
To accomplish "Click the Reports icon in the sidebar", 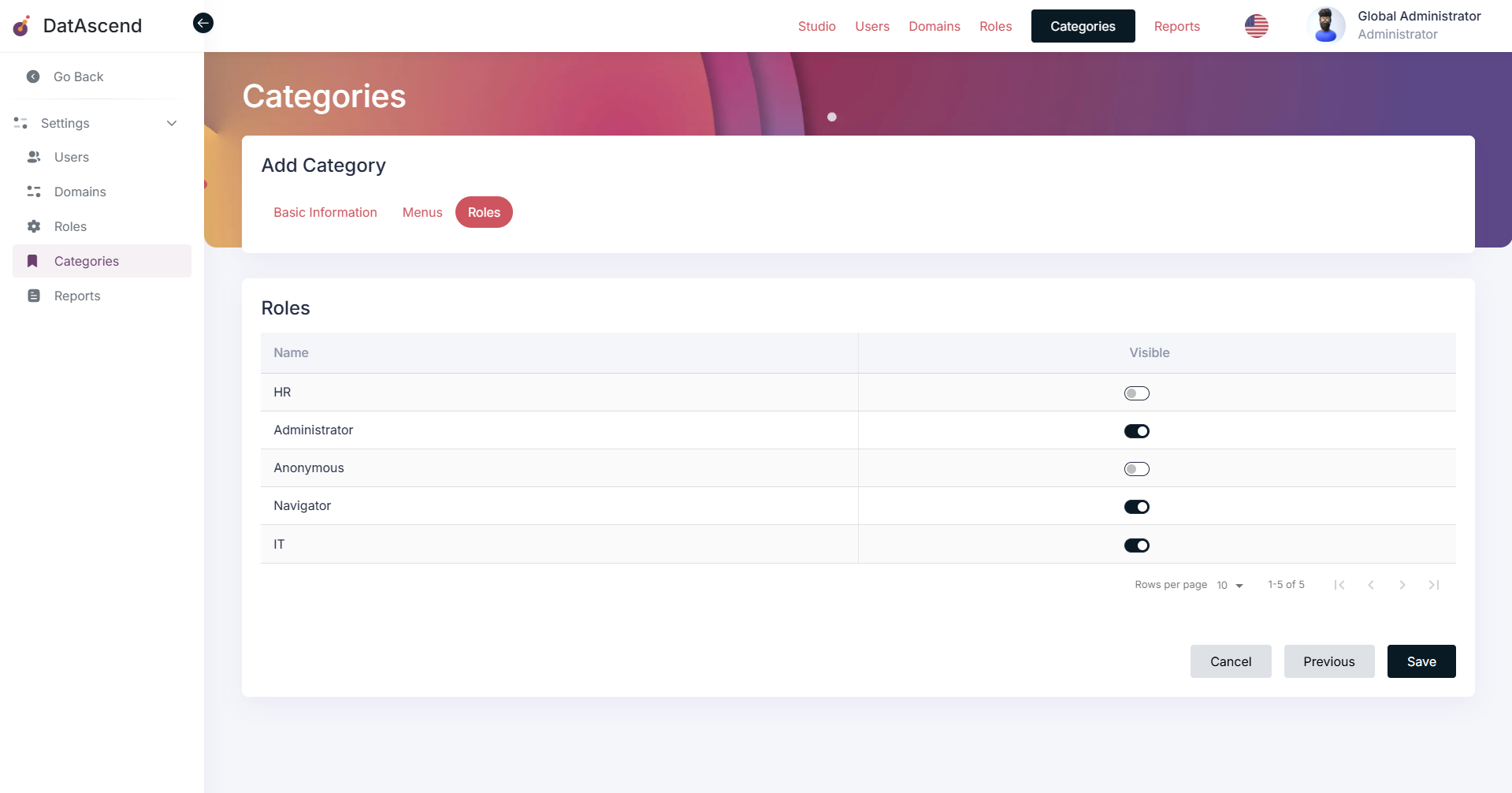I will click(34, 296).
